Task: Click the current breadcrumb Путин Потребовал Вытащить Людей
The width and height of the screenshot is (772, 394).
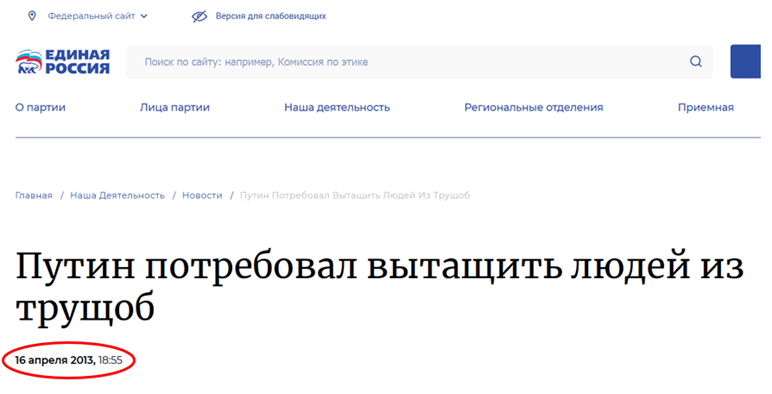Action: click(x=355, y=196)
